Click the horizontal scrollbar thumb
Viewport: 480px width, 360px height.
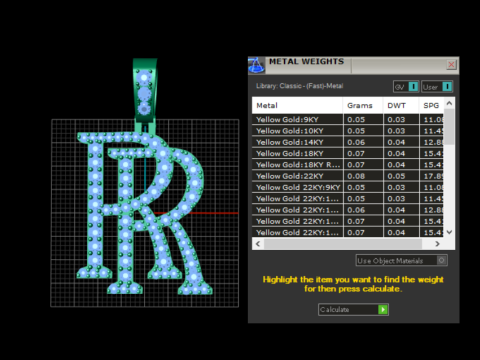[x=343, y=244]
